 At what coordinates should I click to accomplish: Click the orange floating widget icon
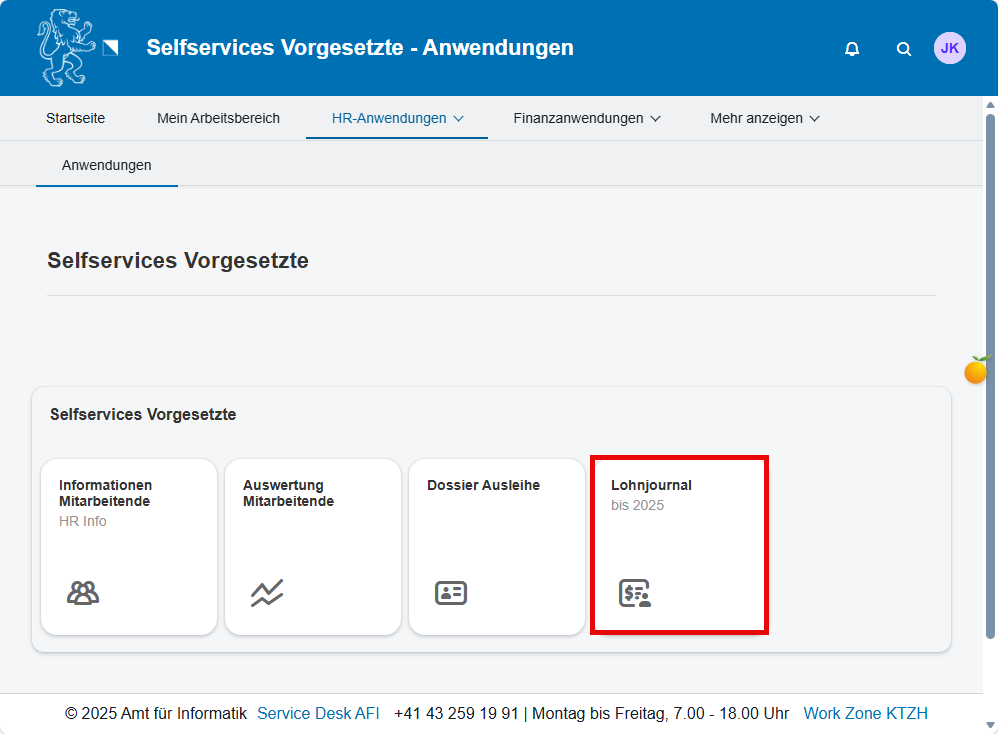click(976, 370)
